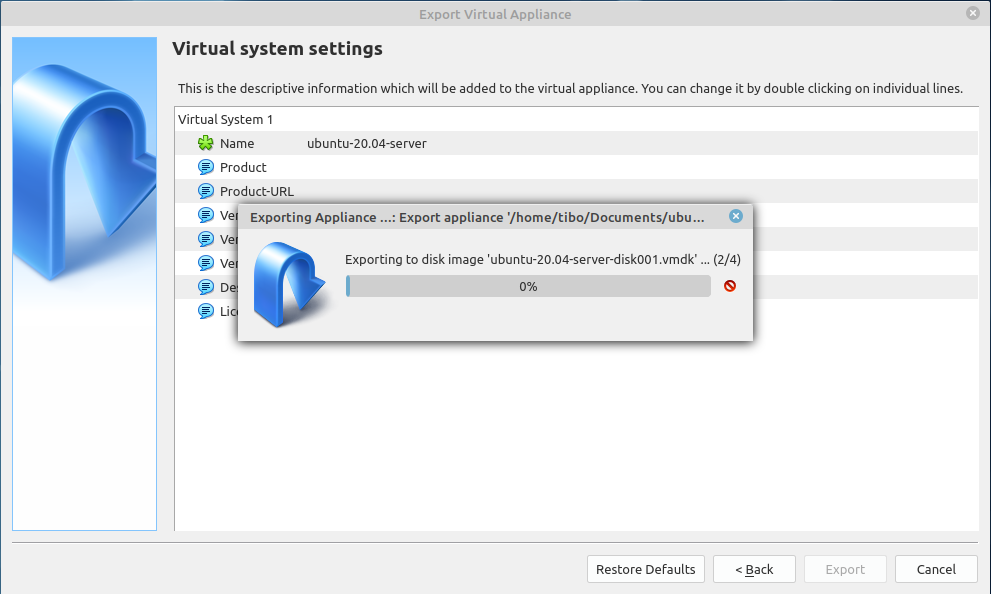Click the icon on the partly hidden 'Lic' row
This screenshot has width=991, height=594.
[205, 311]
